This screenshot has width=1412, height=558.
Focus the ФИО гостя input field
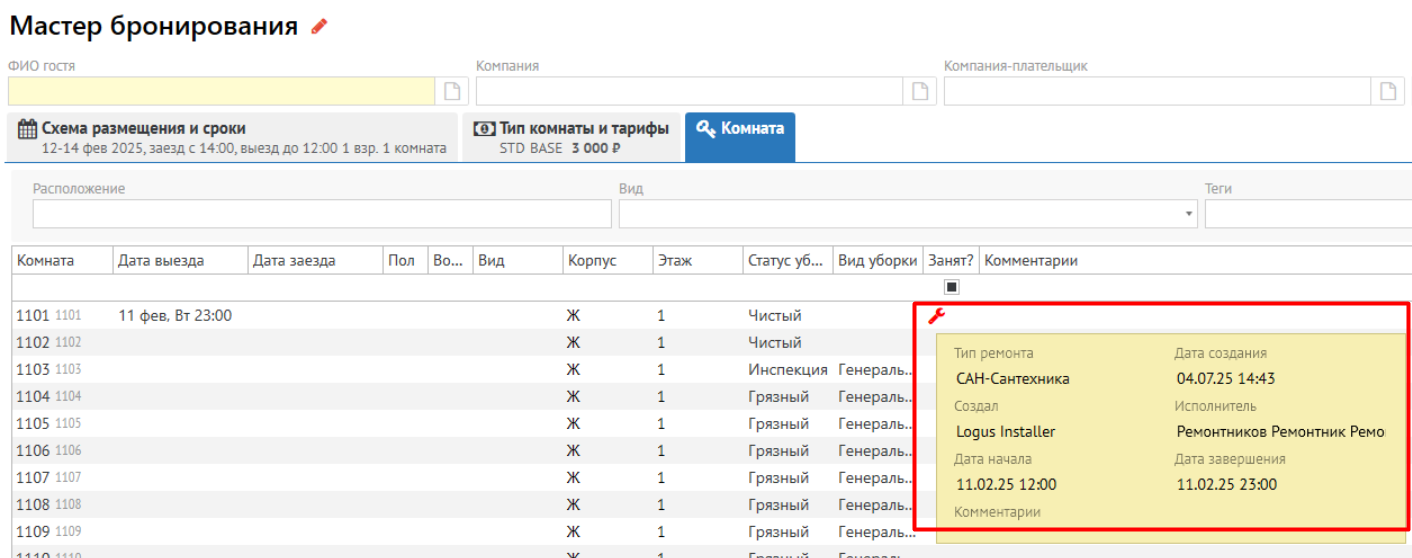click(222, 91)
